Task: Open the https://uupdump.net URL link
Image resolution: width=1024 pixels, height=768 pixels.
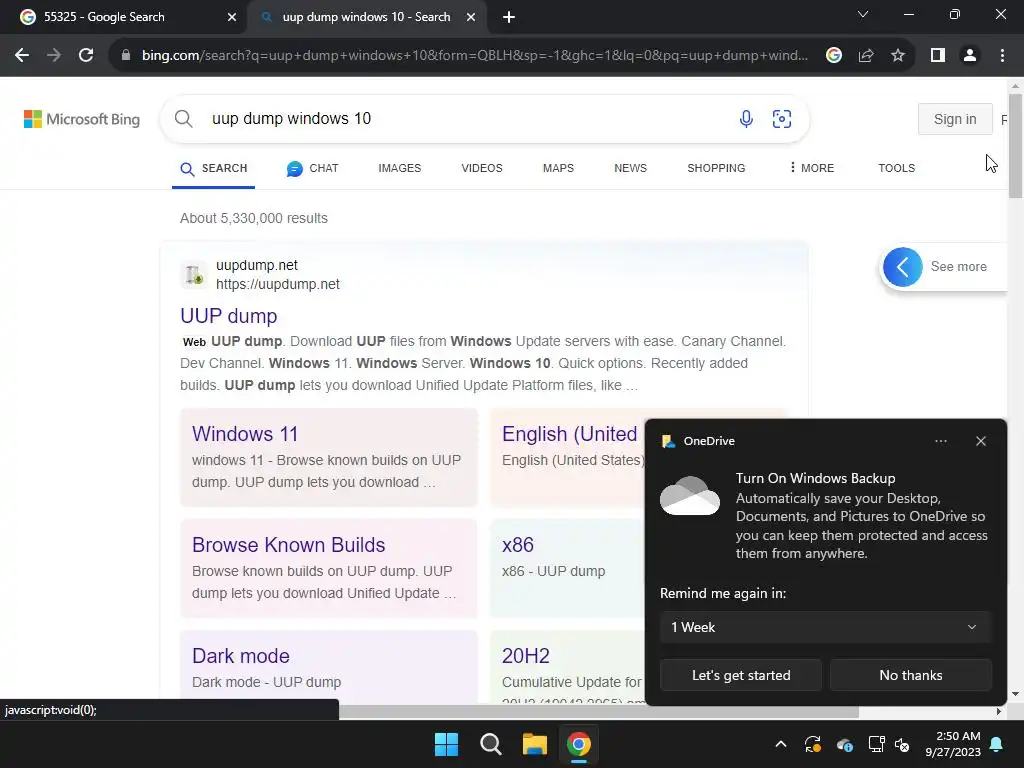Action: (278, 285)
